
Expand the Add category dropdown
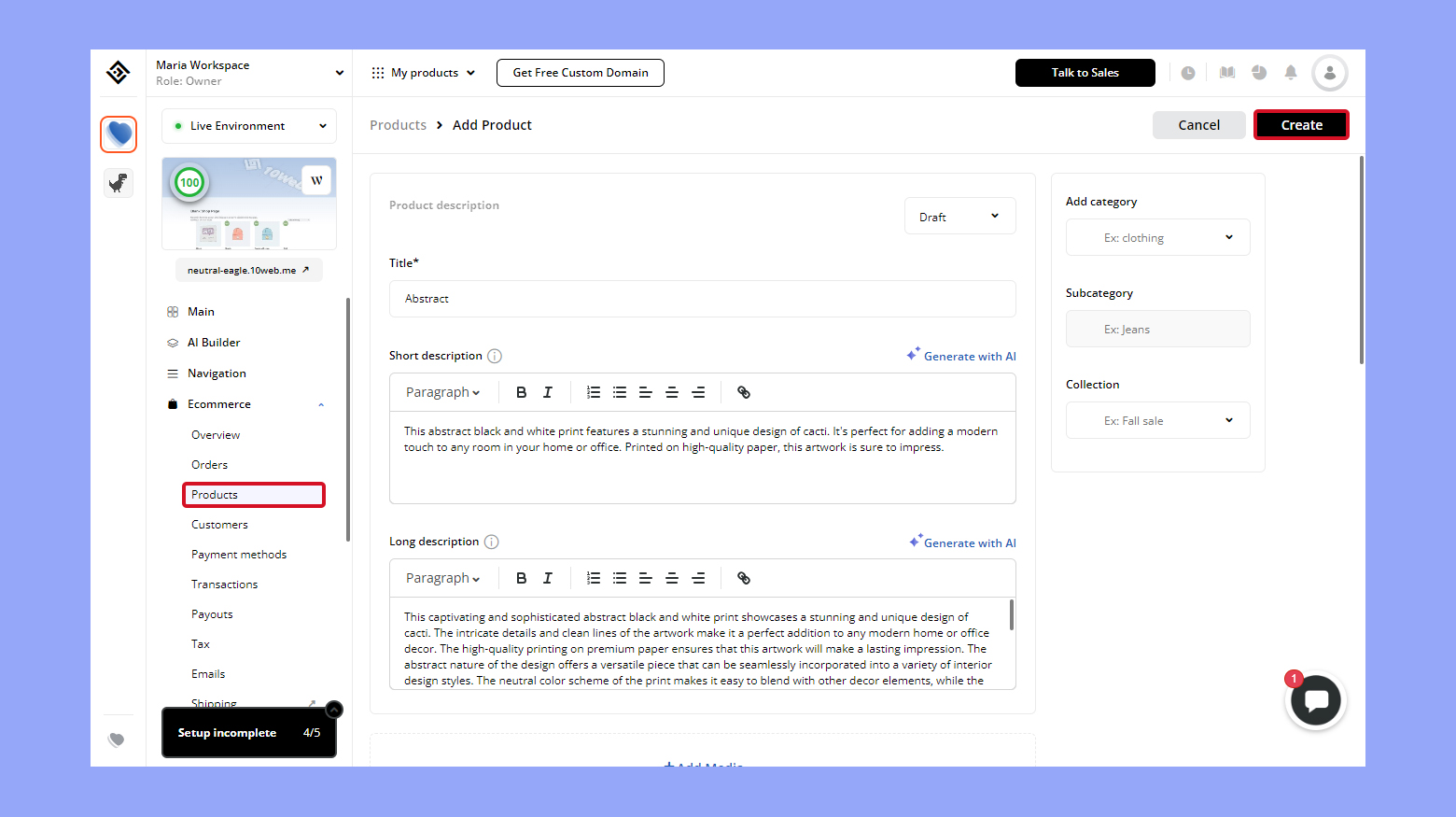1157,238
